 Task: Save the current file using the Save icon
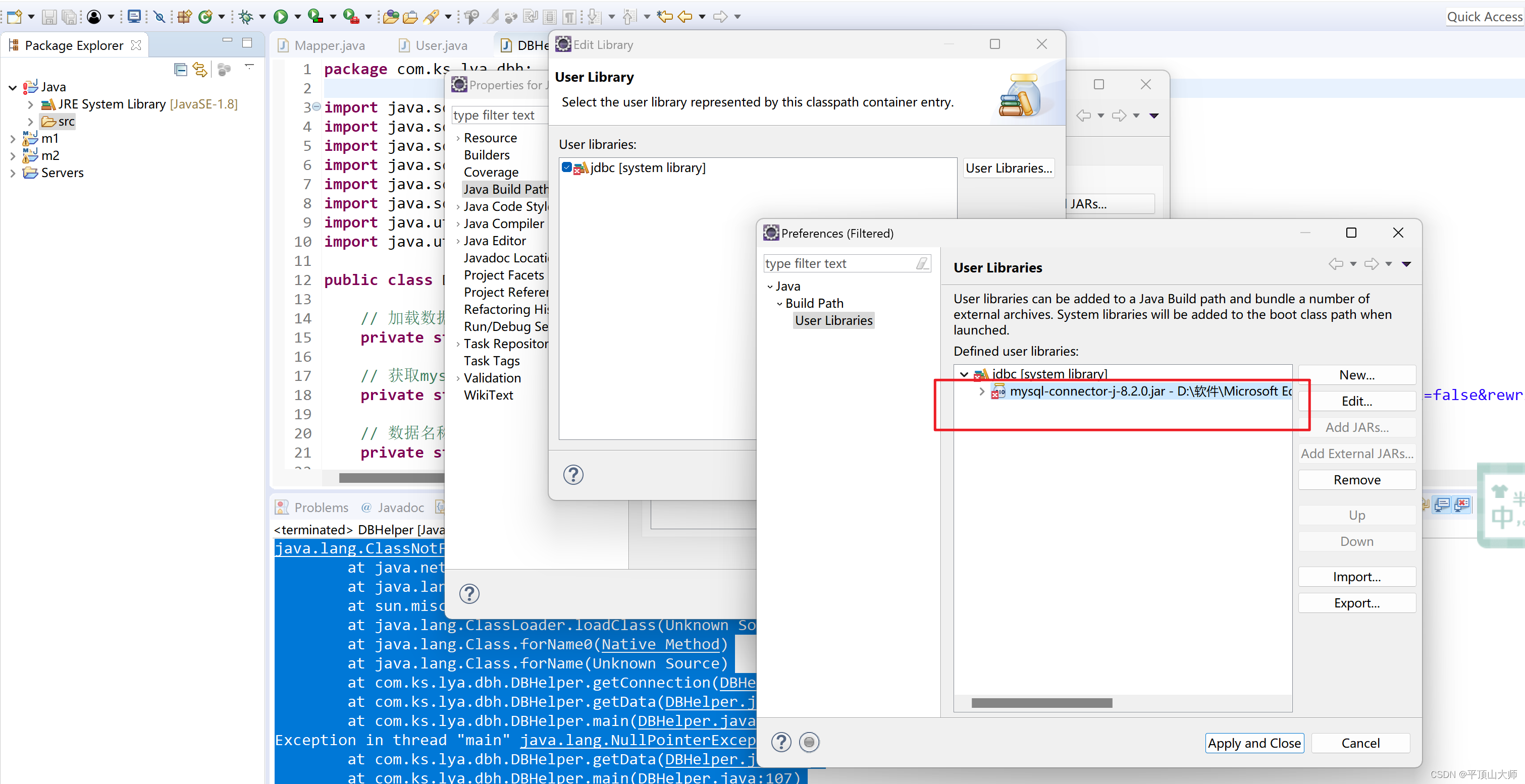click(50, 17)
